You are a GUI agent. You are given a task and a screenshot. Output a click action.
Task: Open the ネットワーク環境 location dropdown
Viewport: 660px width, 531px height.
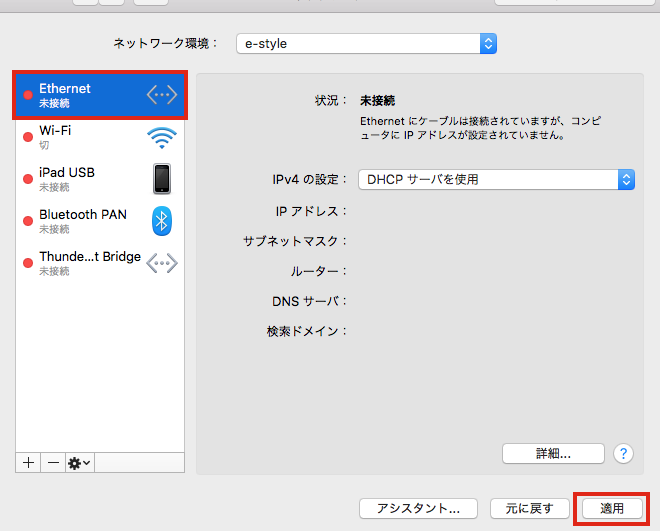click(366, 44)
